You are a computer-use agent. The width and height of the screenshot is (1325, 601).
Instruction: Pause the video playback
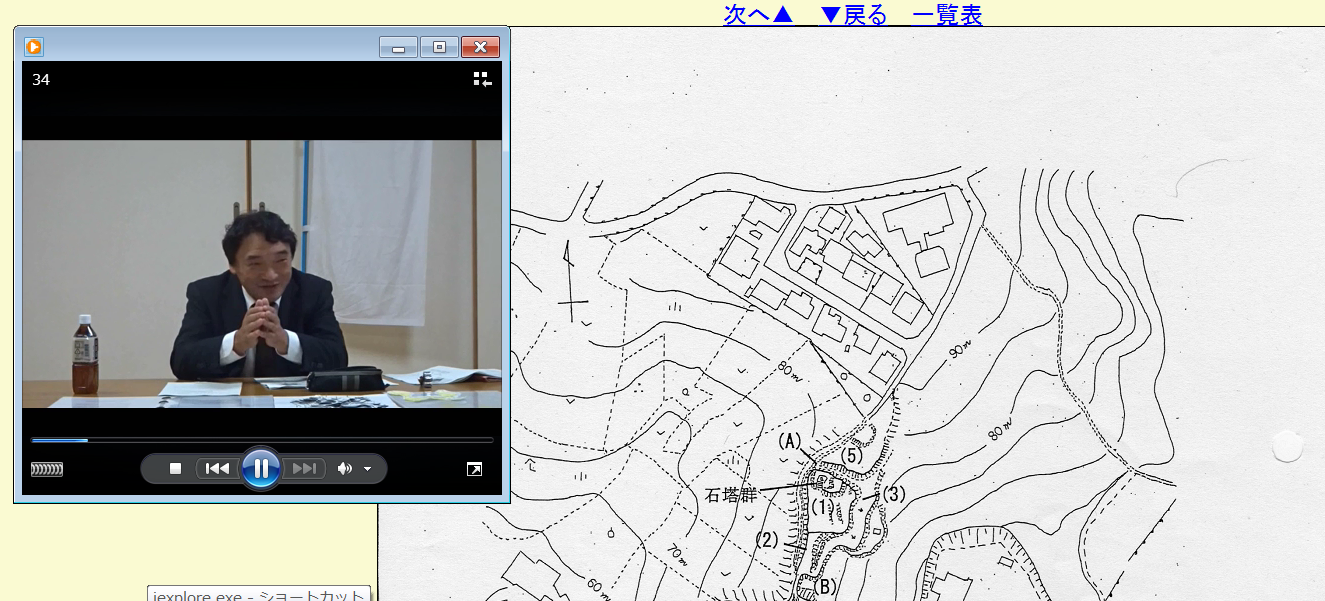(260, 468)
